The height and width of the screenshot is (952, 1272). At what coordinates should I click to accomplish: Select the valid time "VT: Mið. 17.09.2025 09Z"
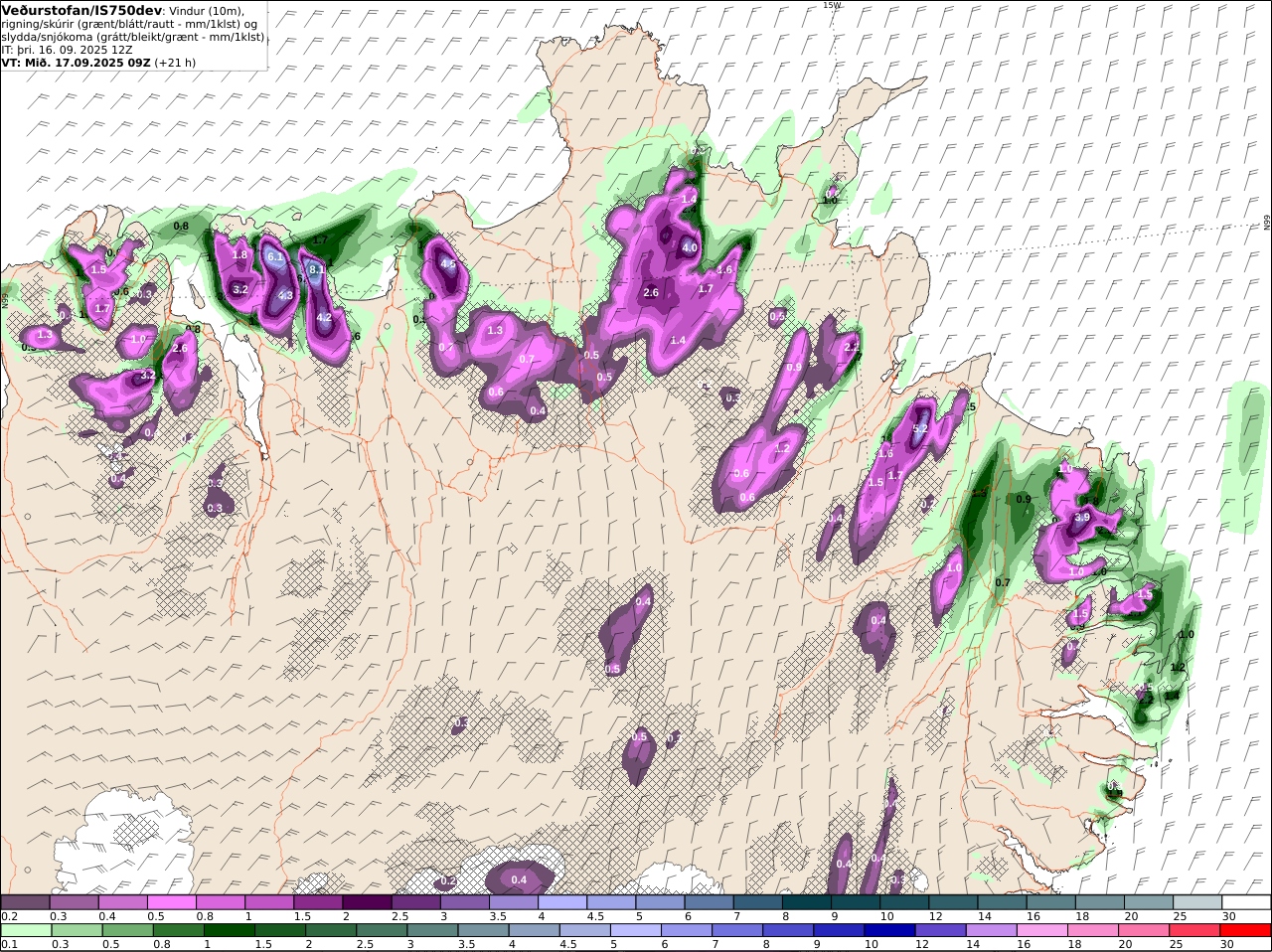click(x=76, y=62)
